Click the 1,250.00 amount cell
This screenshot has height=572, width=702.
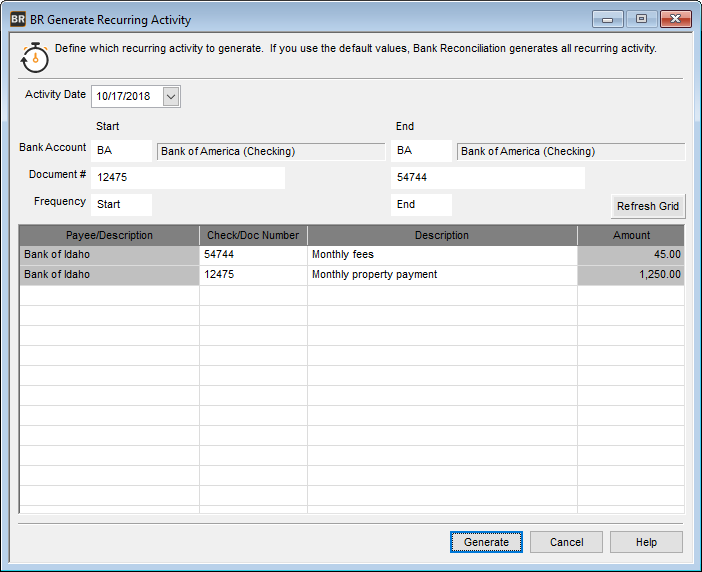click(x=631, y=275)
